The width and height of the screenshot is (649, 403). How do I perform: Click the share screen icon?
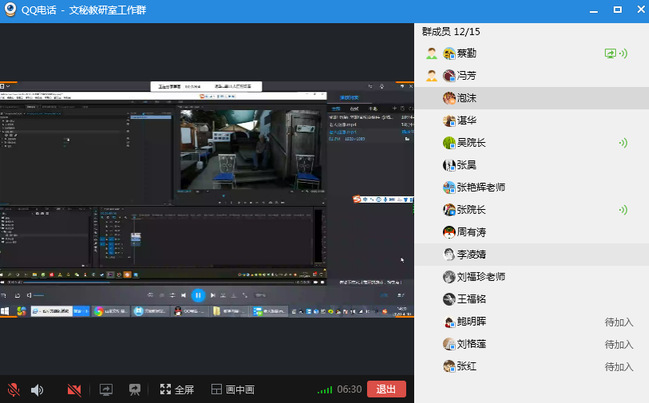106,389
